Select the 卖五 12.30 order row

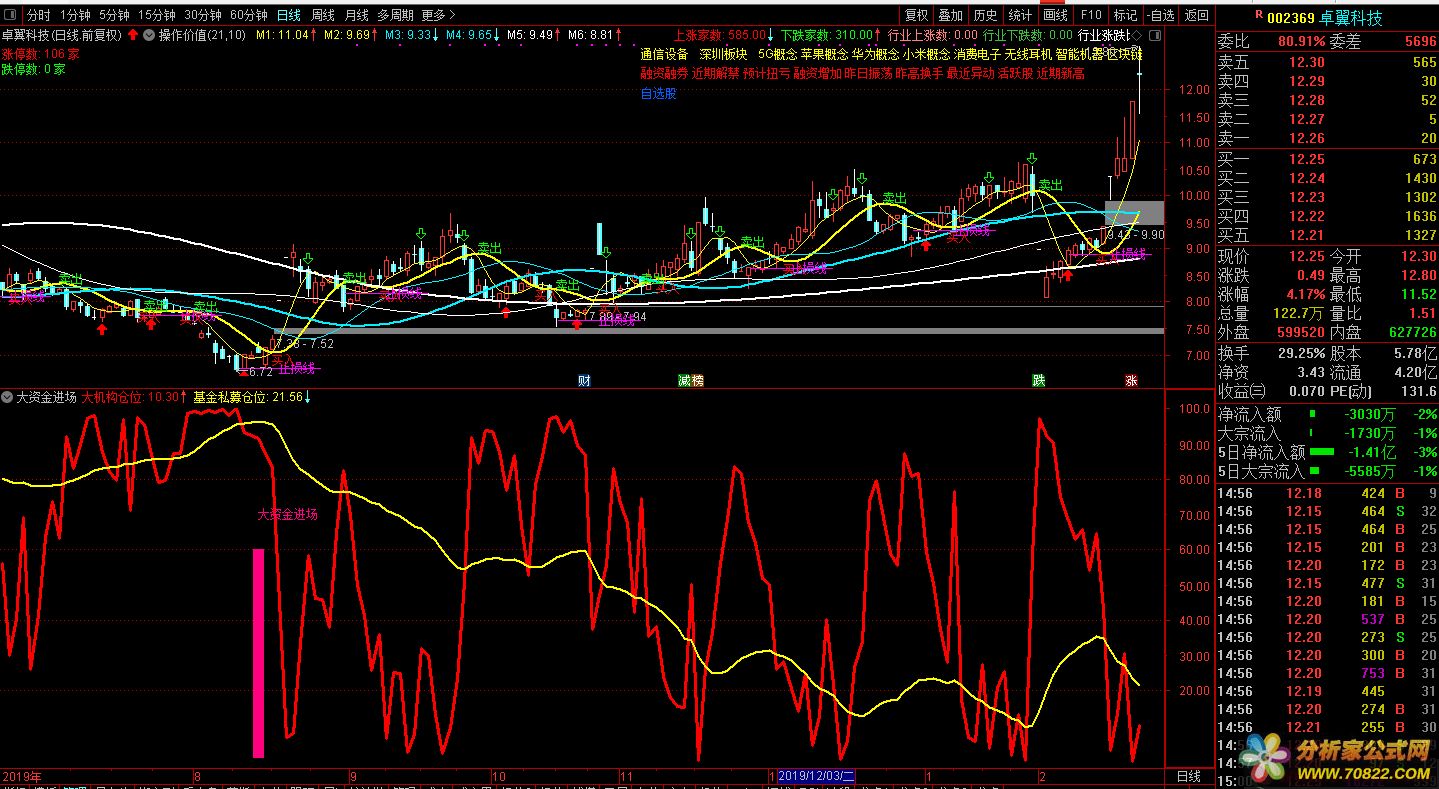(x=1327, y=62)
